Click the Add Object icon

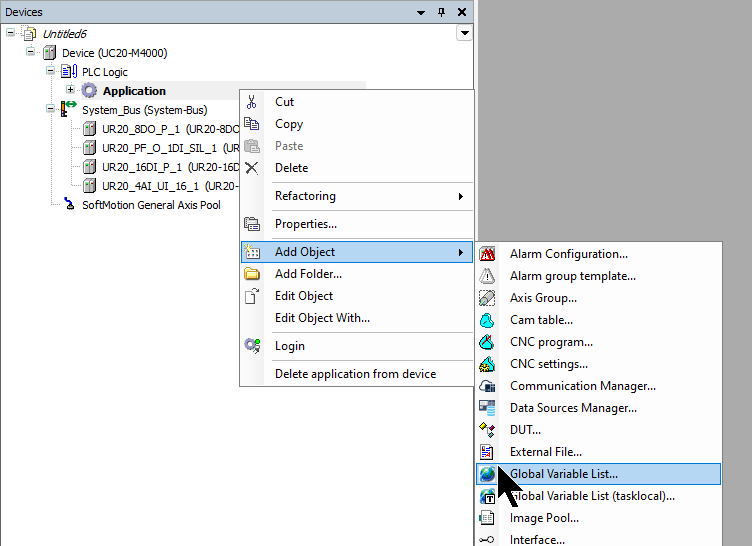252,251
